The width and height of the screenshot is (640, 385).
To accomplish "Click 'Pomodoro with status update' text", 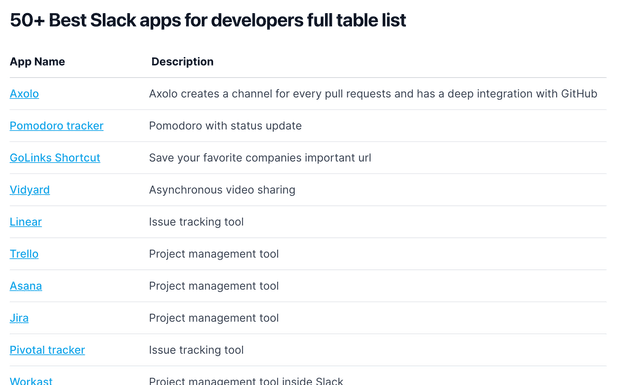I will [225, 126].
